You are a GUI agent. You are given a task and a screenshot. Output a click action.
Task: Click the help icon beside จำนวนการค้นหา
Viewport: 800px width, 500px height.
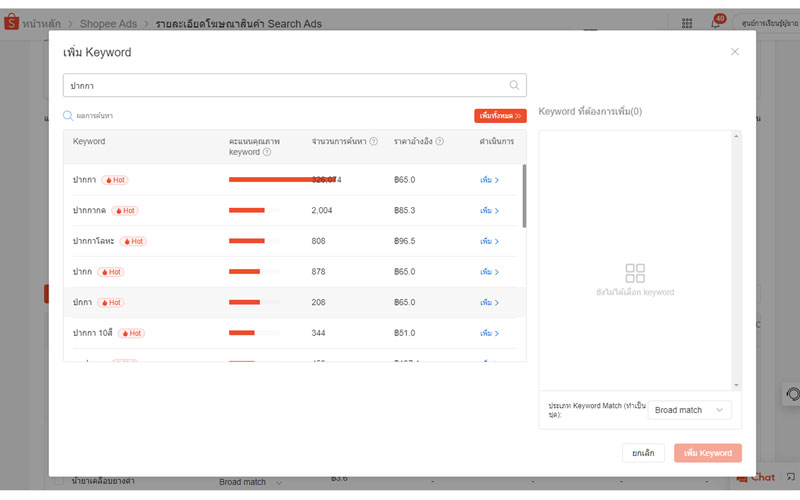tap(373, 142)
